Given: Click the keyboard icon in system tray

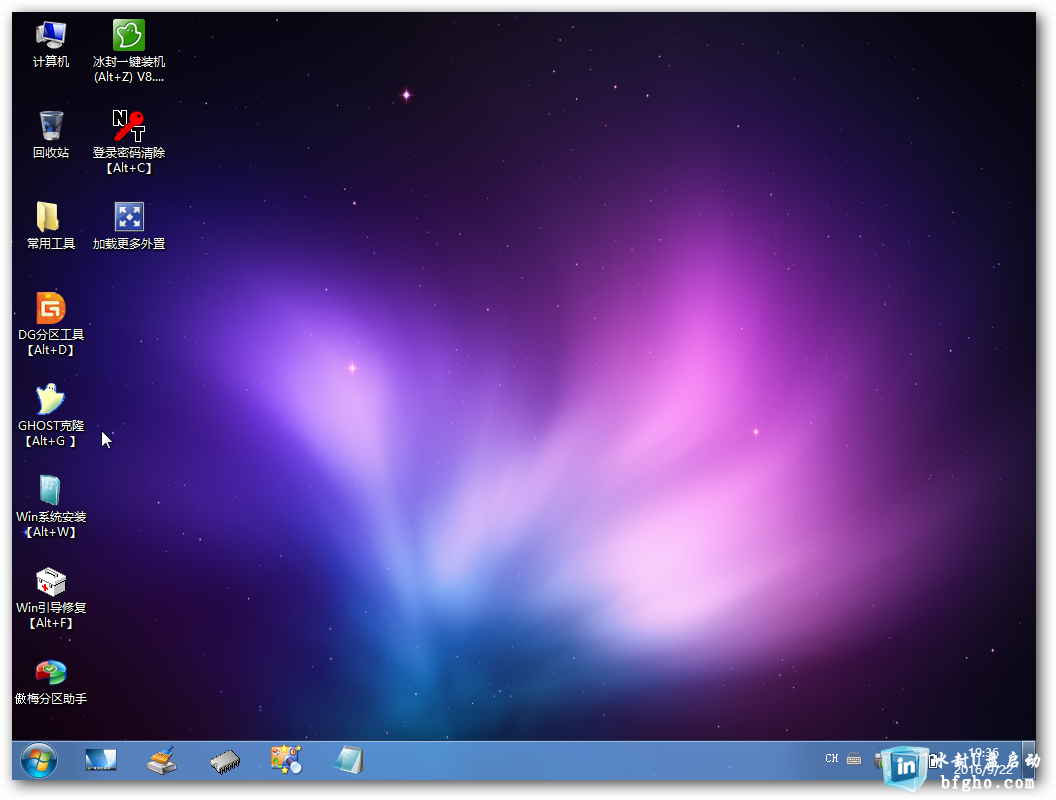Looking at the screenshot, I should pos(854,759).
